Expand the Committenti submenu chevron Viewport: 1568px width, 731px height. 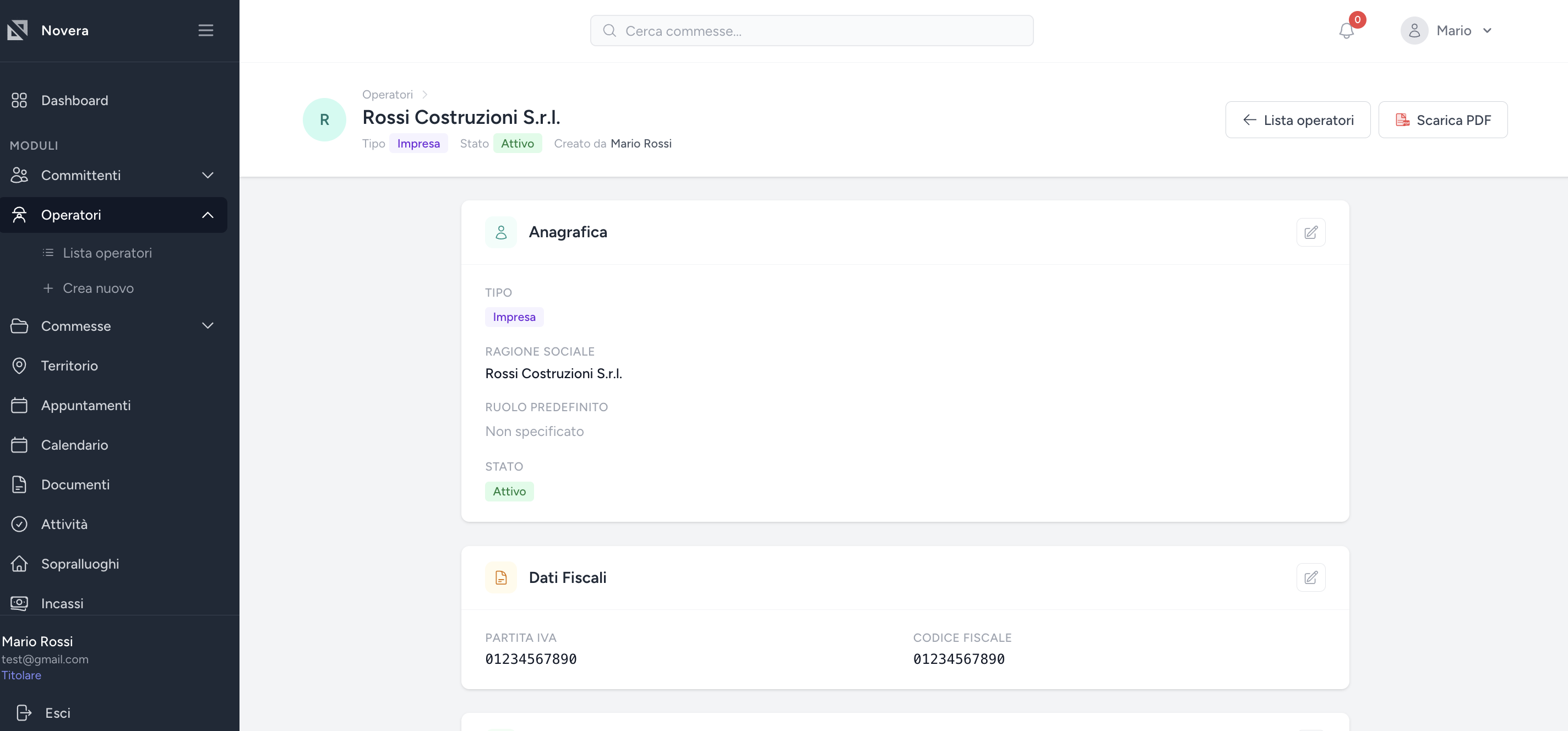point(208,175)
